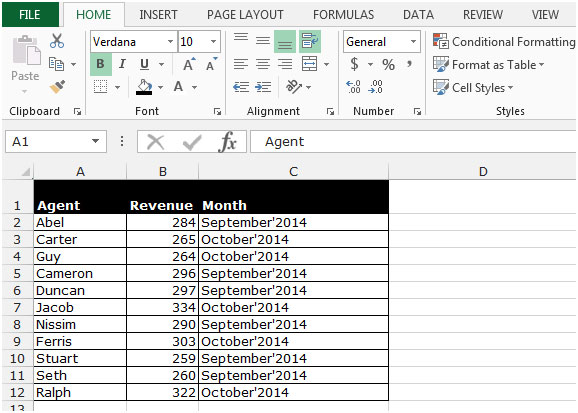578x413 pixels.
Task: Click the Fill Color paint bucket
Action: [144, 87]
